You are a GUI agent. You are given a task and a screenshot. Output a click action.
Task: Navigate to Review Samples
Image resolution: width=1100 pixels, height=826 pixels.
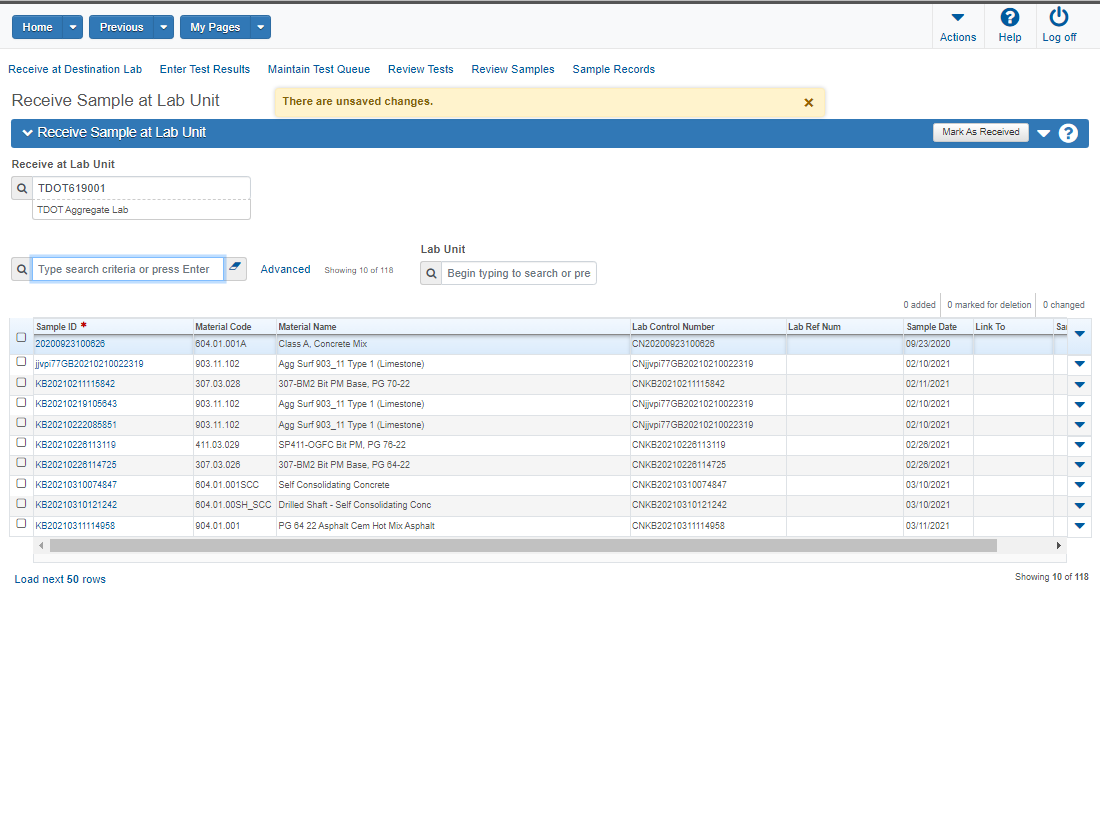point(513,69)
